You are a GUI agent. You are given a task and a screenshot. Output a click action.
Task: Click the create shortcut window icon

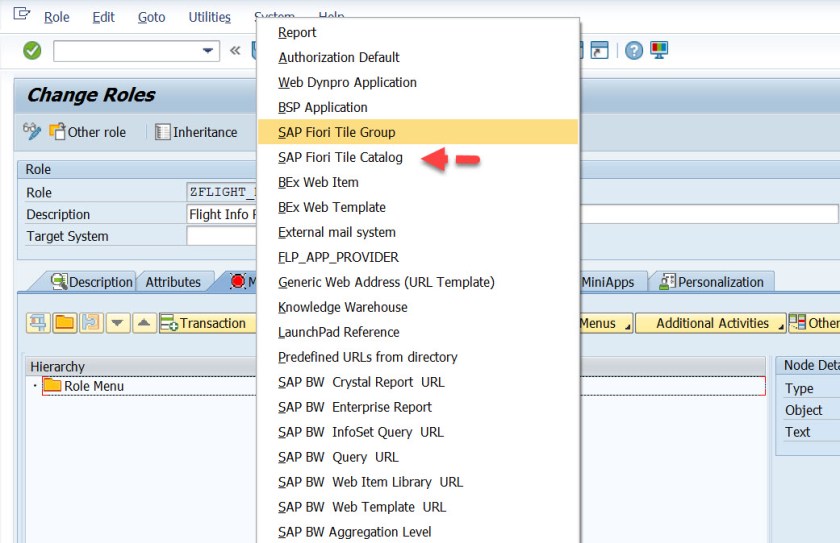pos(599,50)
